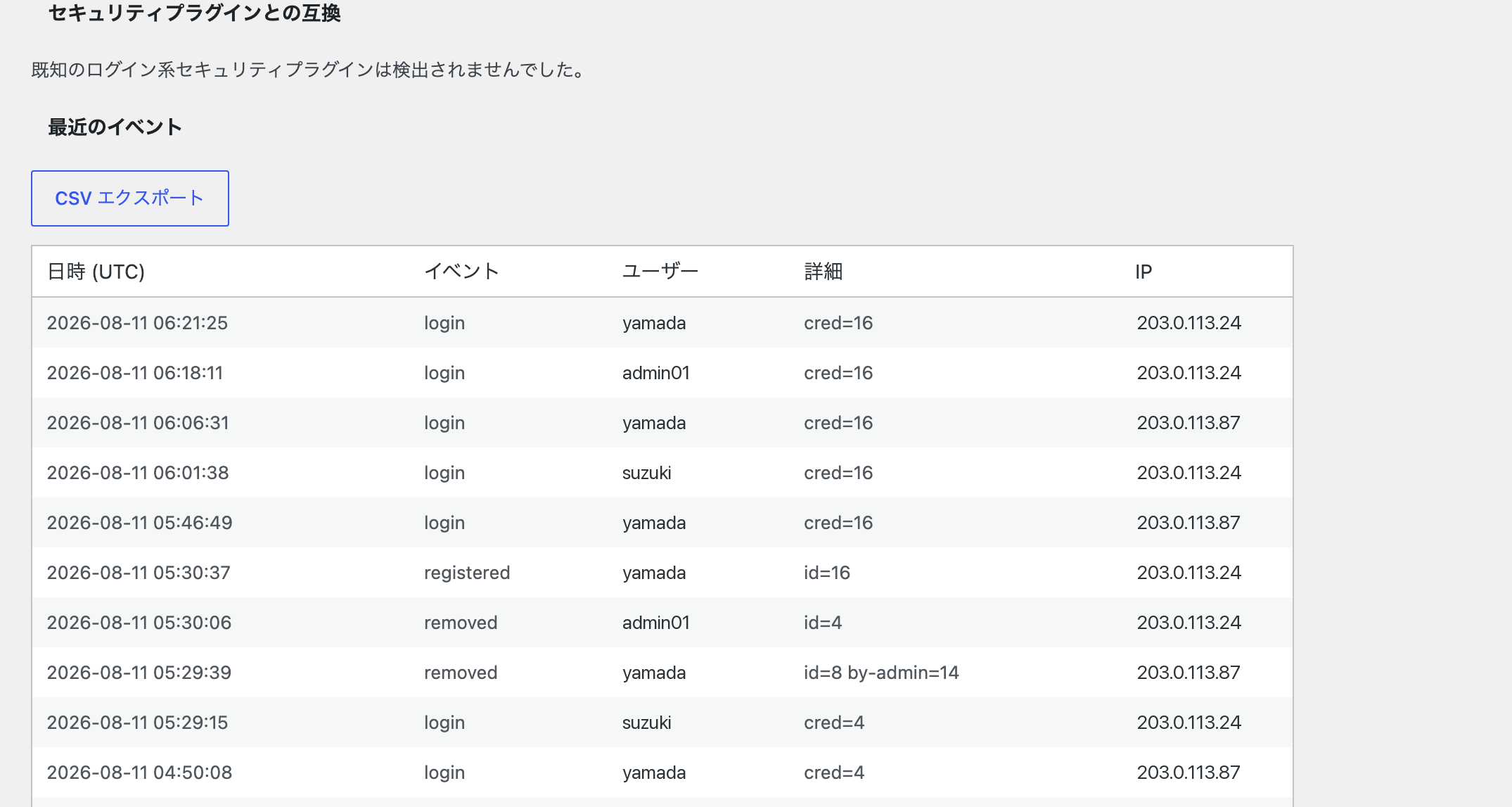Click login event in the 06:18:11 row
The height and width of the screenshot is (807, 1512).
click(x=444, y=373)
